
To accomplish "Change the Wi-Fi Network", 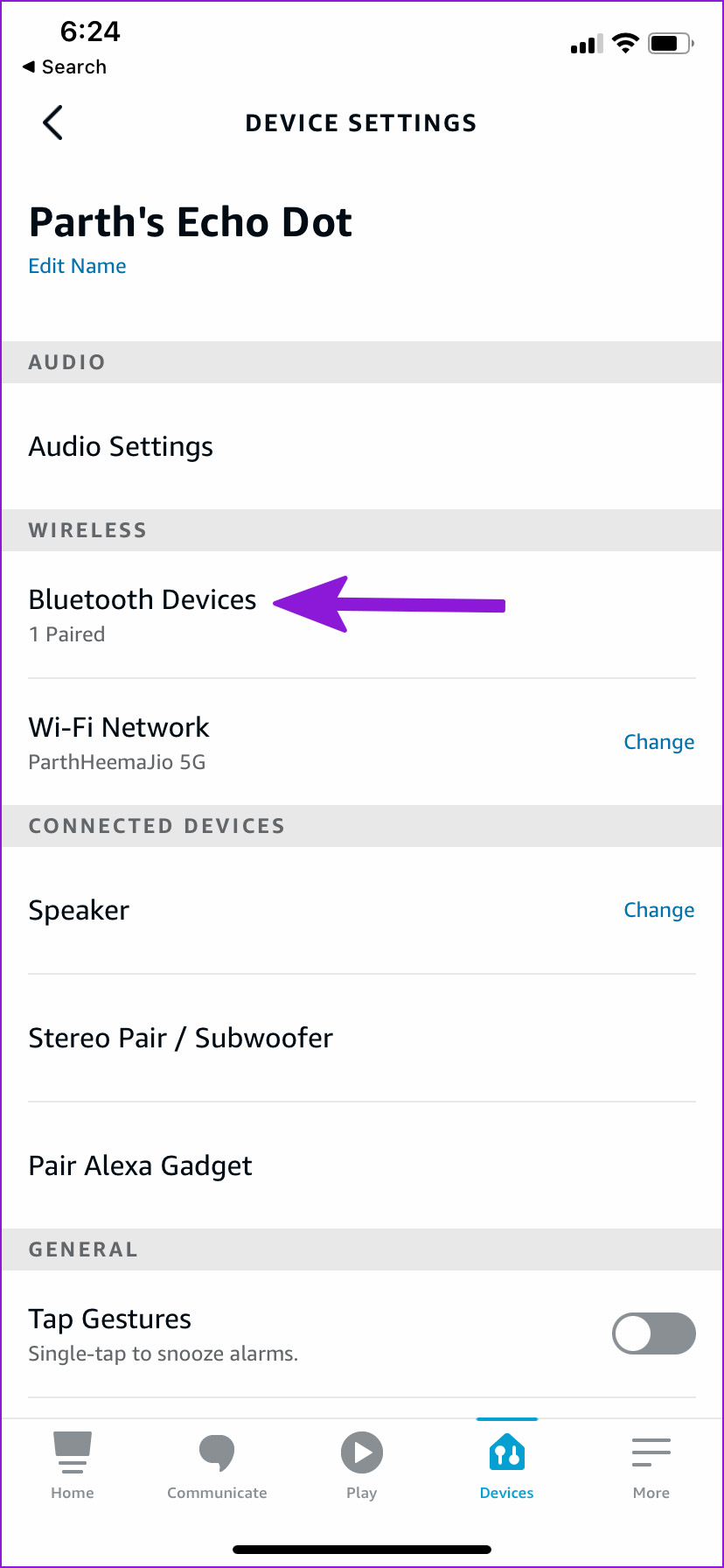I will pos(658,742).
